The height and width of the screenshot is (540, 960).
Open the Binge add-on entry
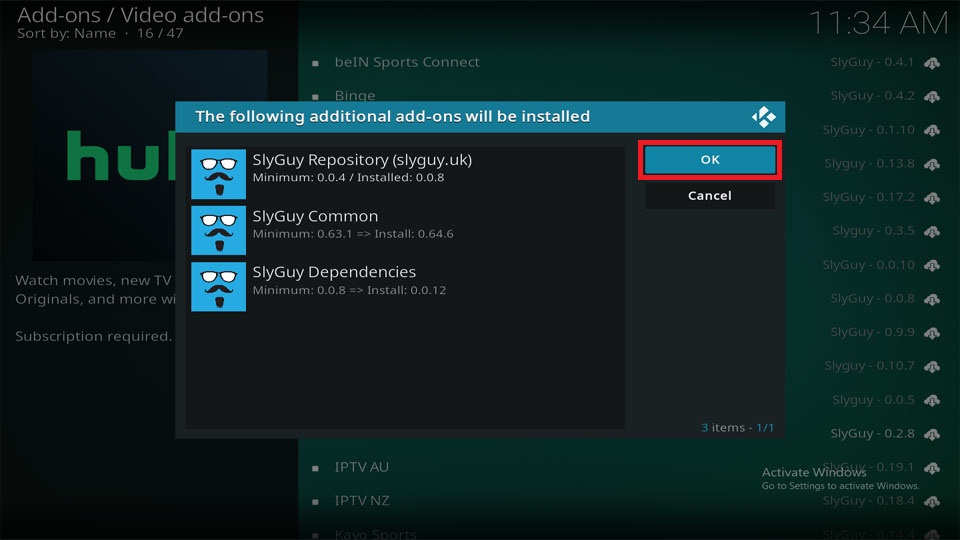354,96
